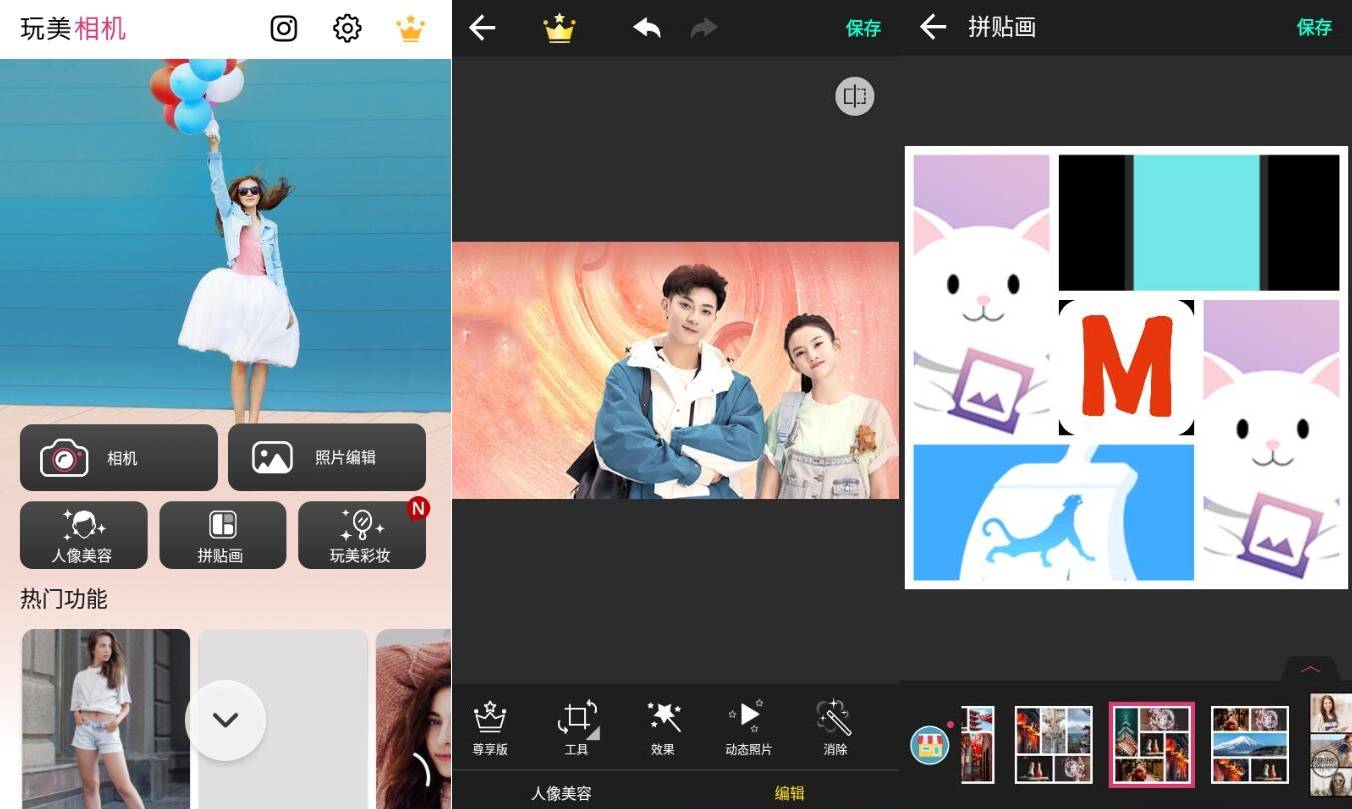Switch to the 编辑 bottom tab
This screenshot has height=809, width=1352.
pos(790,793)
